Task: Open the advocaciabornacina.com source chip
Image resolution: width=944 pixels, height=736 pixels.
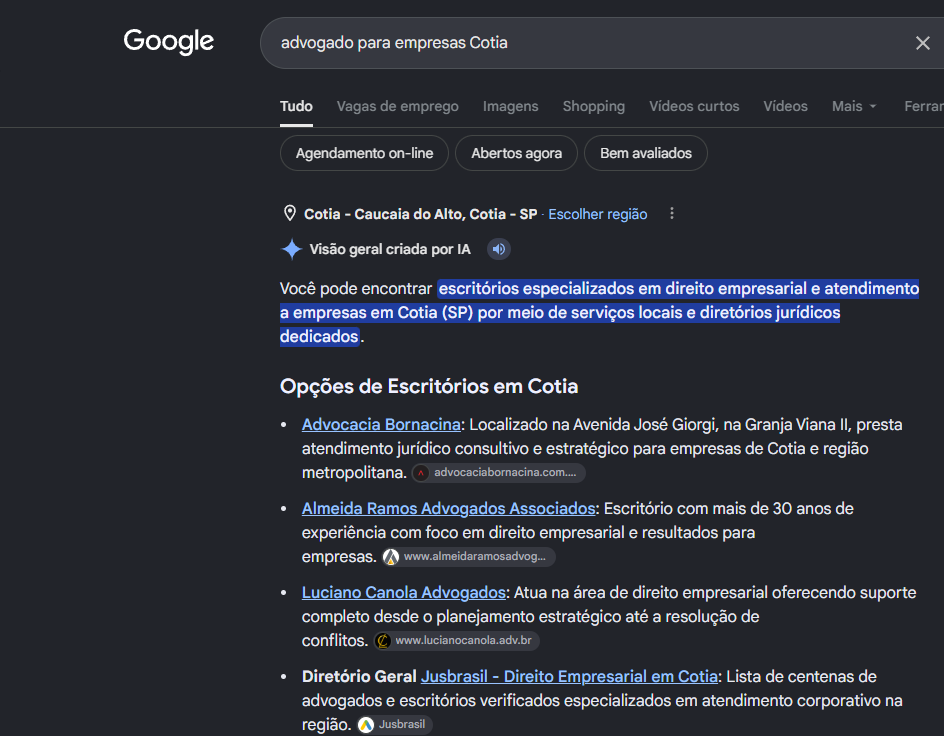Action: click(x=498, y=472)
